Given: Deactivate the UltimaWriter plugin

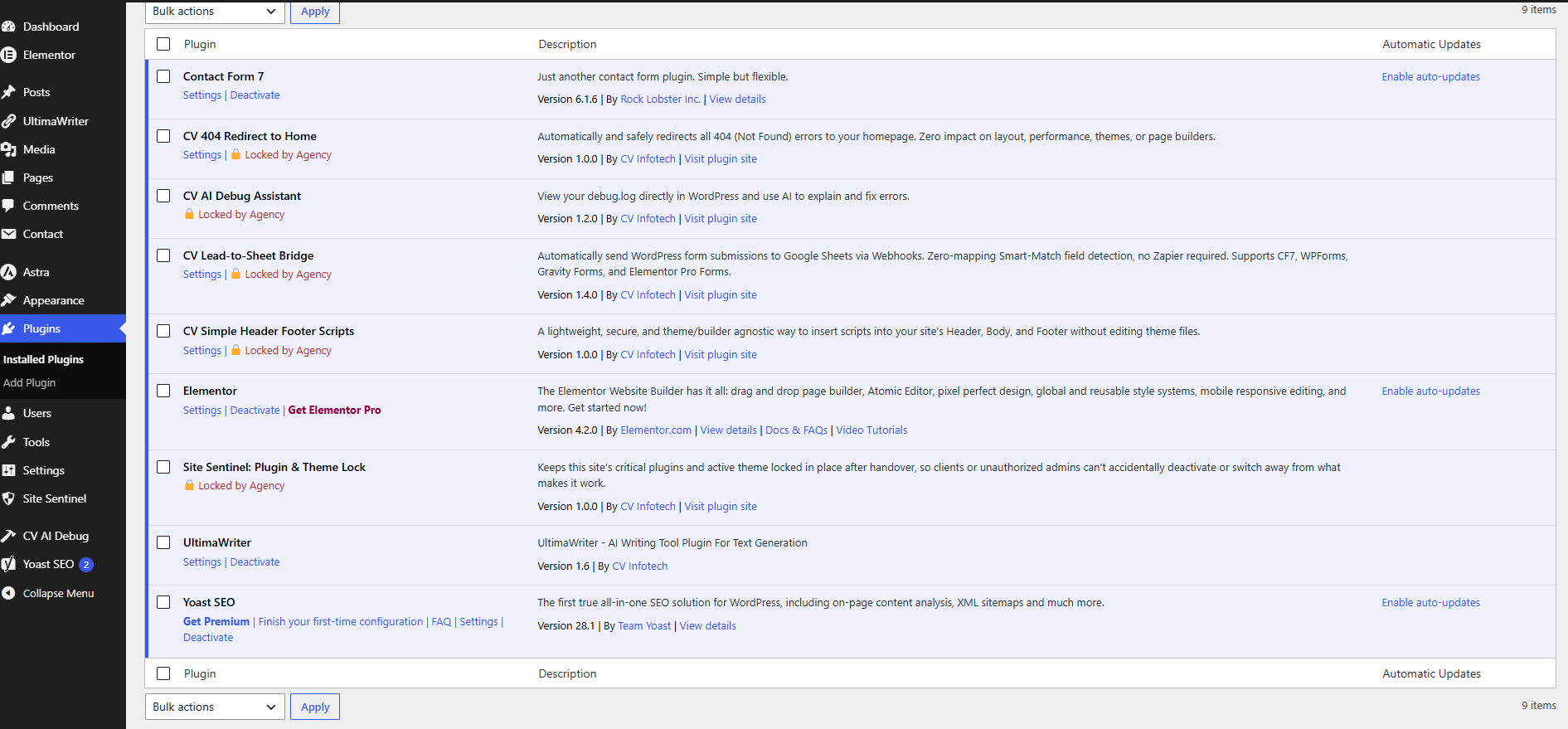Looking at the screenshot, I should tap(255, 562).
